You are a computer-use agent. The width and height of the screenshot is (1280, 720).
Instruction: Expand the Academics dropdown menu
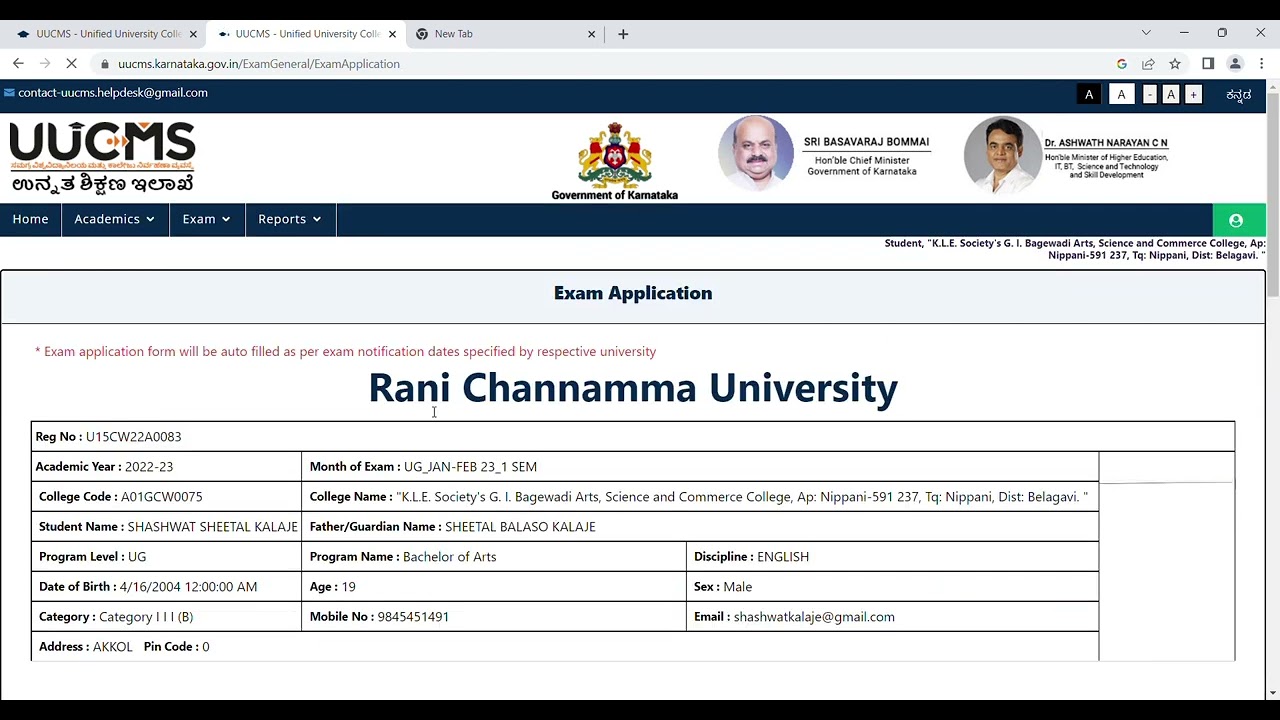point(114,220)
